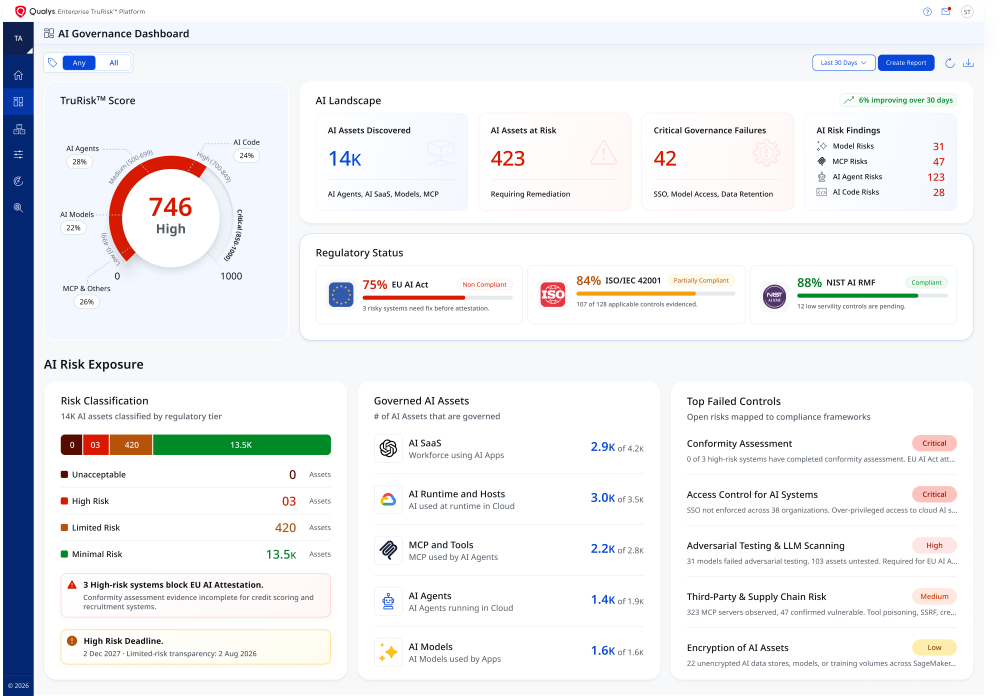
Task: Click the Create Report button
Action: (906, 63)
